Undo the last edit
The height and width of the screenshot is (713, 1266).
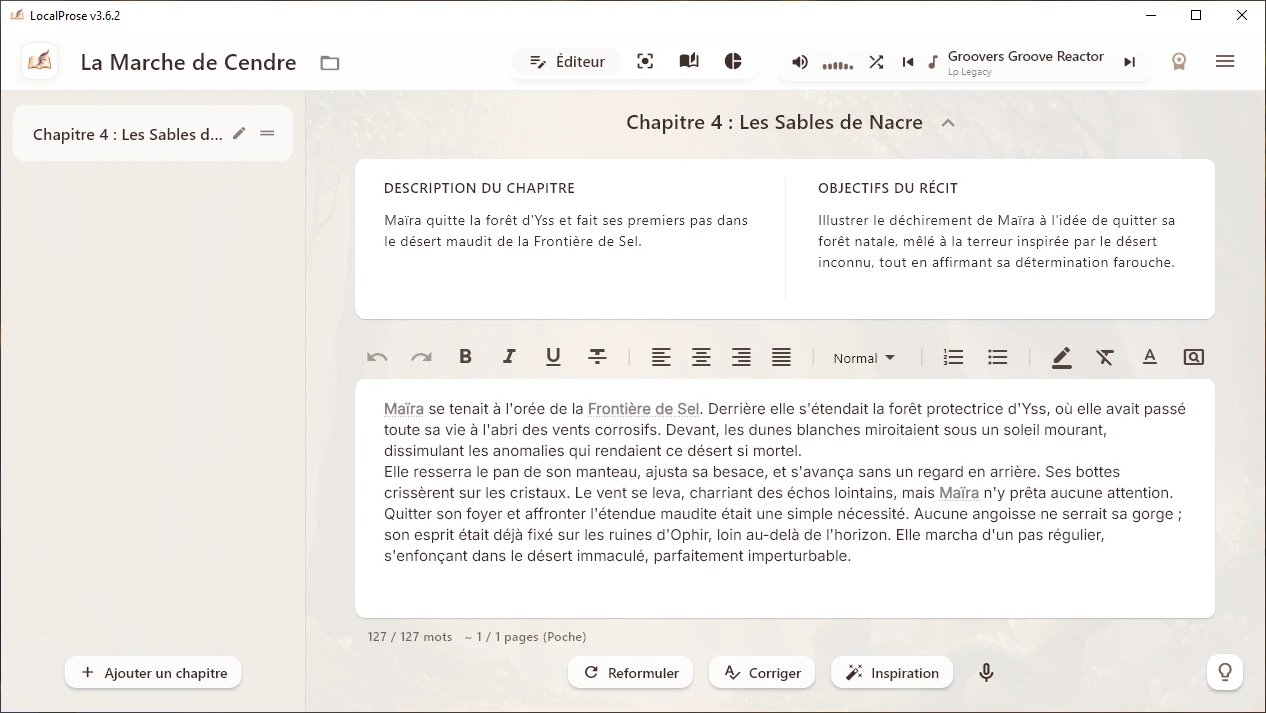(x=377, y=357)
